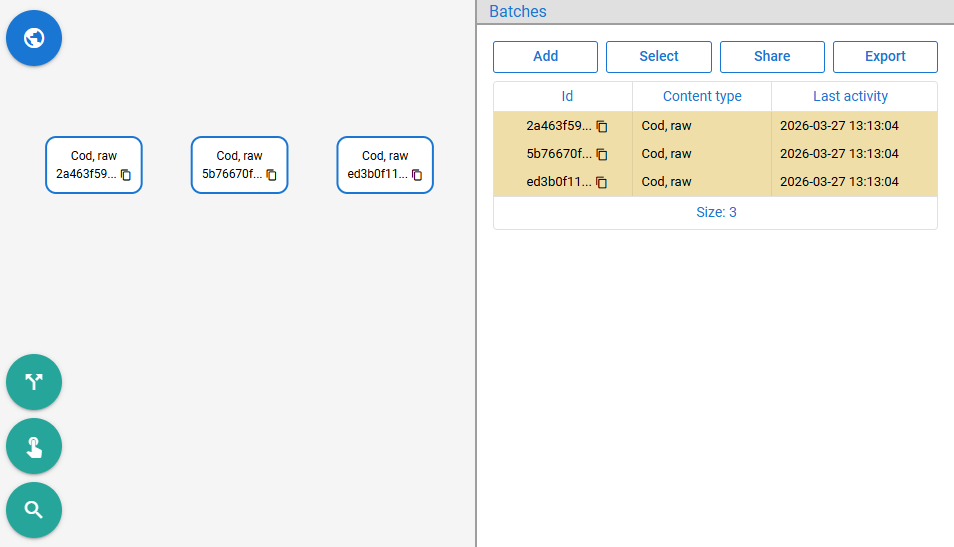Screen dimensions: 954x547
Task: Select the Cod, raw node 2a463f59
Action: 94,165
